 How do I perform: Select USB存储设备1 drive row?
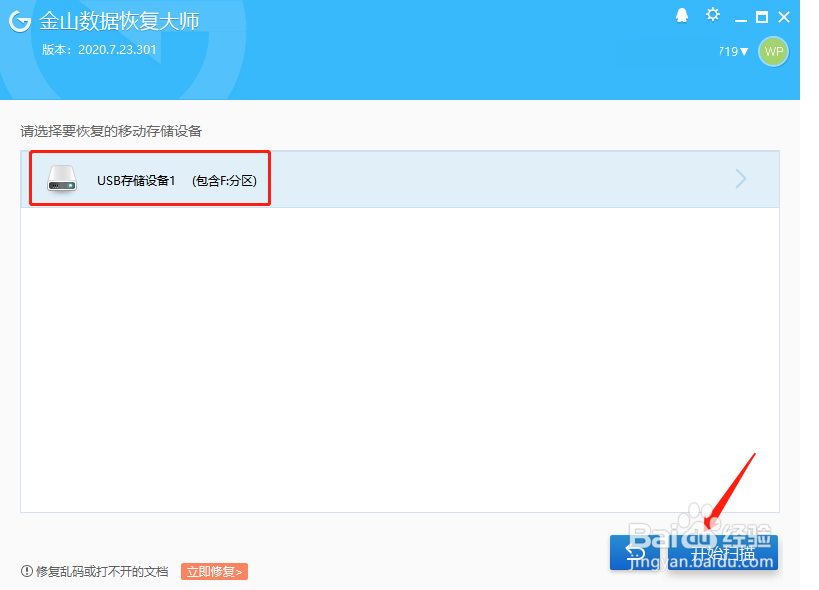tap(400, 179)
